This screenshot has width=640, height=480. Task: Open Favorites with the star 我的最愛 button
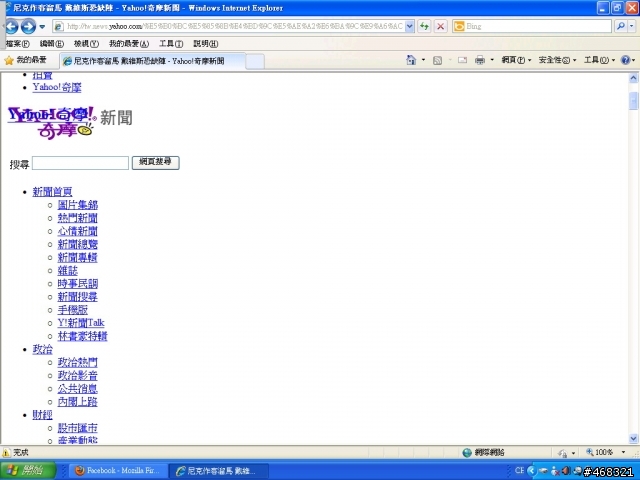[26, 60]
